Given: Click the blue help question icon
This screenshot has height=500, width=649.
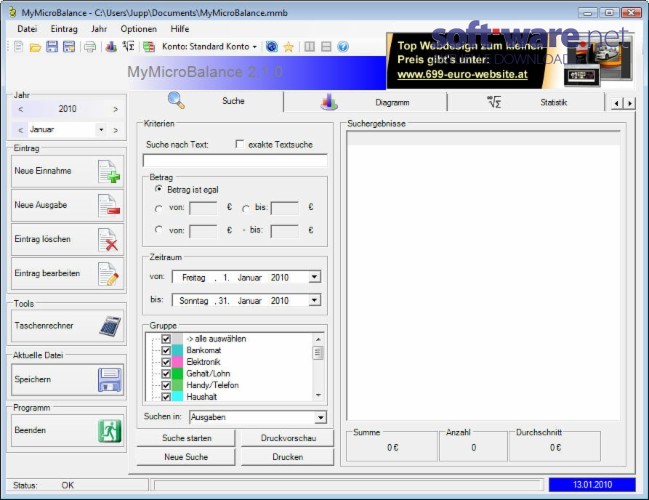Looking at the screenshot, I should pos(343,46).
